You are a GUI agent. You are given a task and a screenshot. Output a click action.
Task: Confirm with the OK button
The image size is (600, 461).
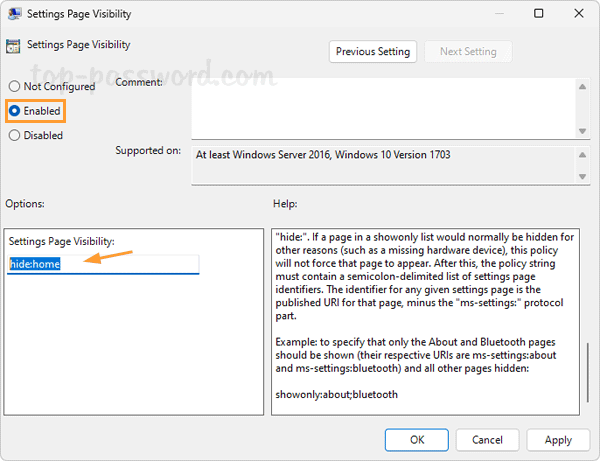tap(417, 440)
